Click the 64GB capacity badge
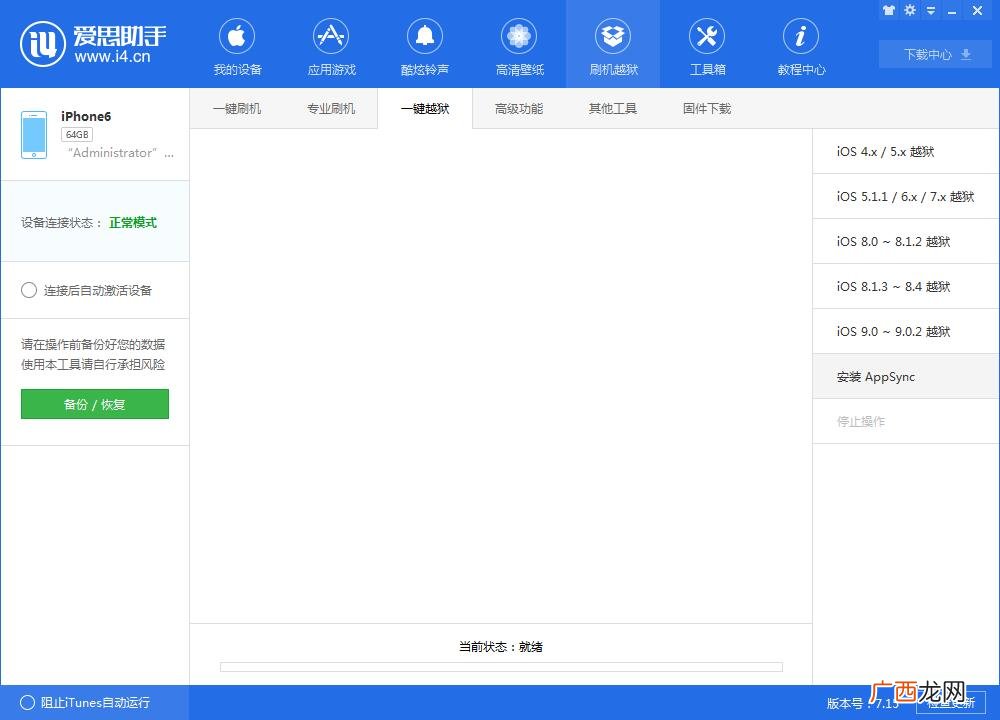 (x=77, y=135)
